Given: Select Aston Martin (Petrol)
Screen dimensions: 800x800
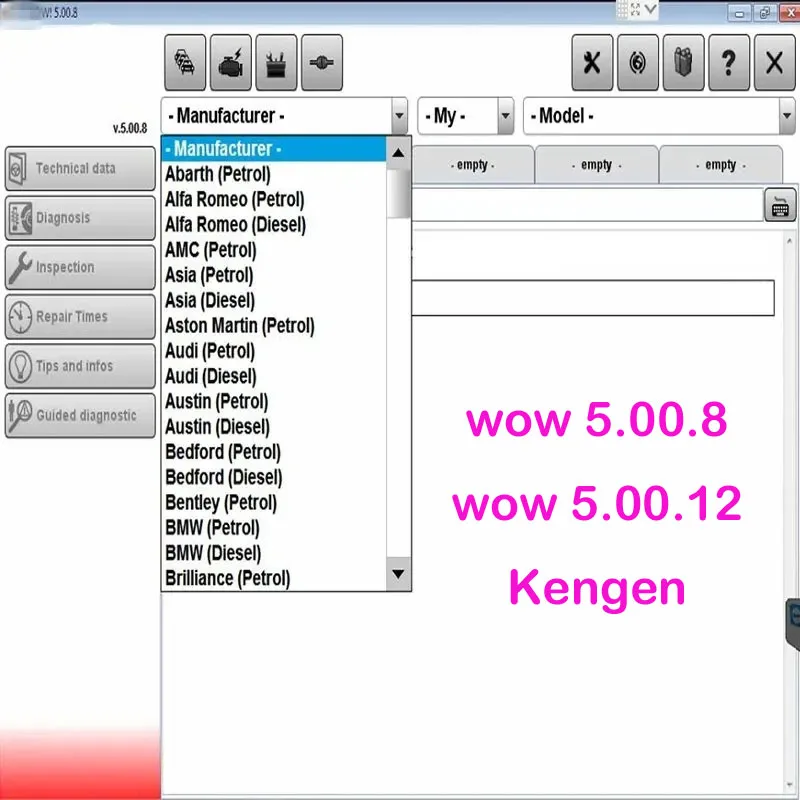Looking at the screenshot, I should [274, 326].
